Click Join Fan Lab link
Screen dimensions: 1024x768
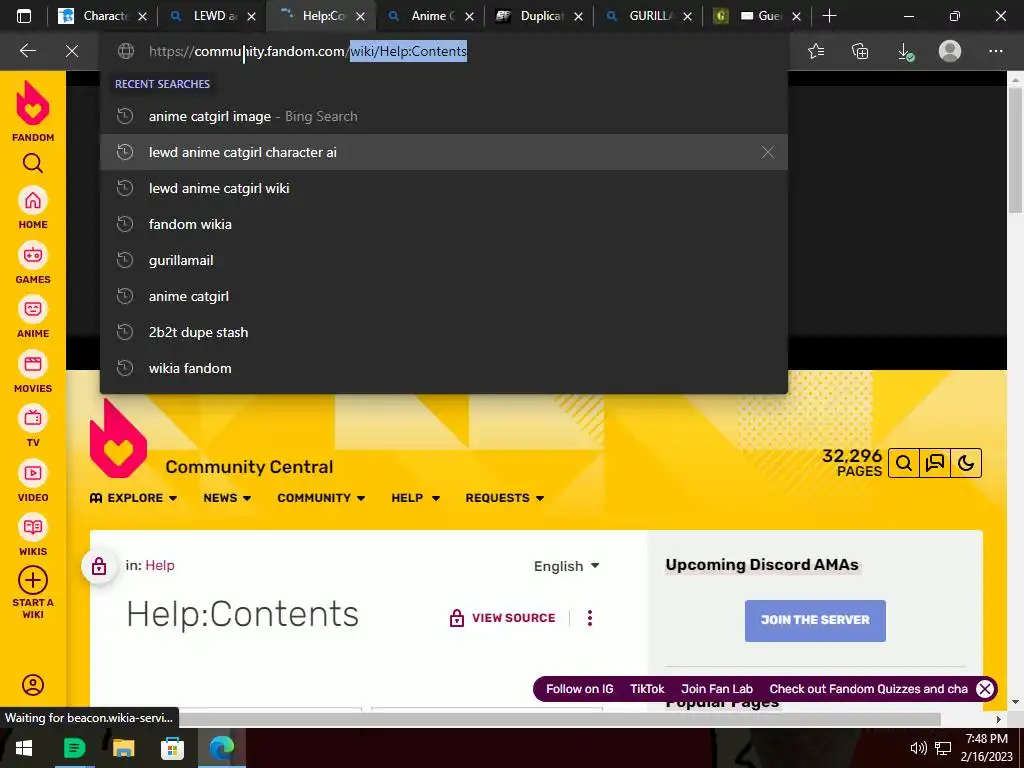(716, 689)
